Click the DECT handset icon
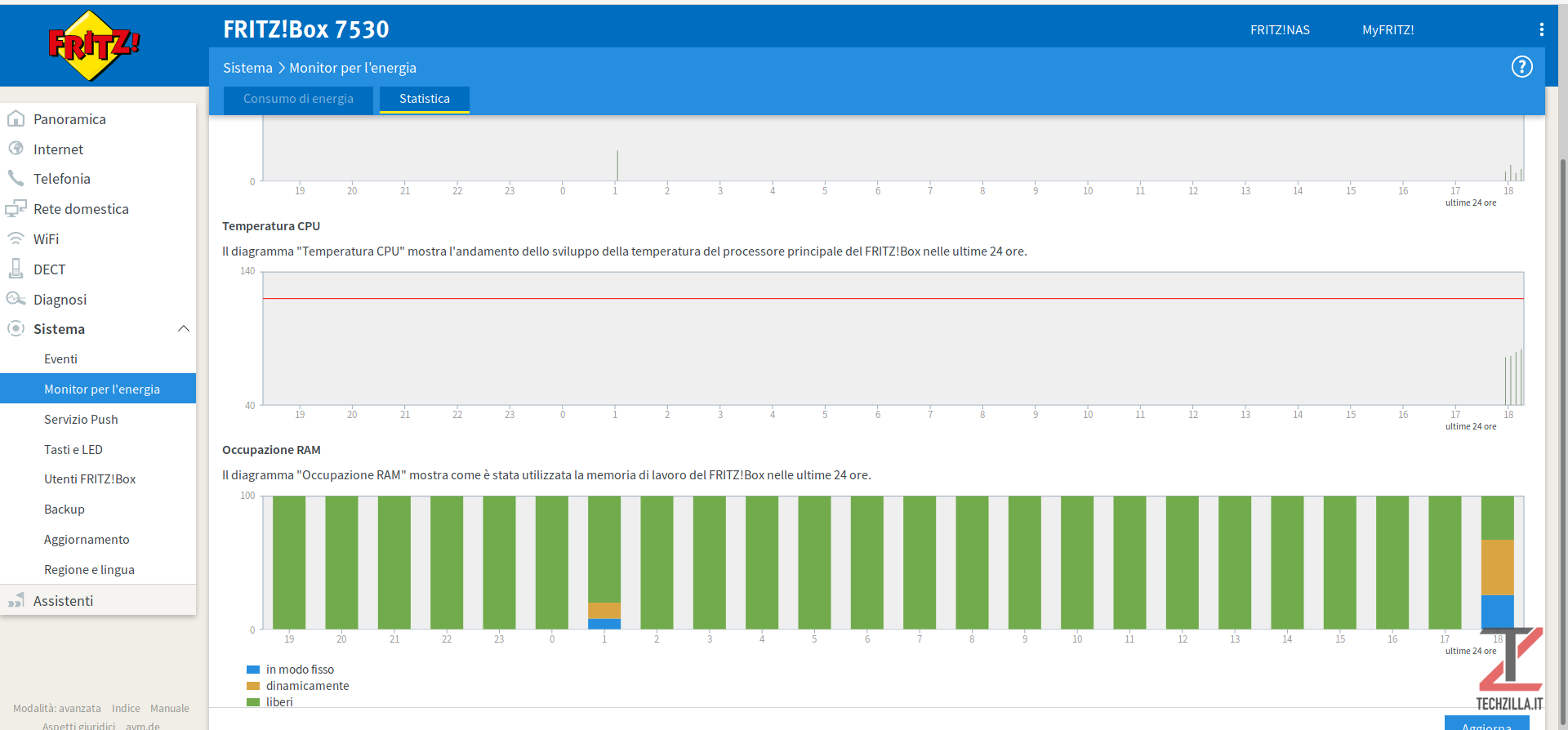The height and width of the screenshot is (730, 1568). pos(16,269)
